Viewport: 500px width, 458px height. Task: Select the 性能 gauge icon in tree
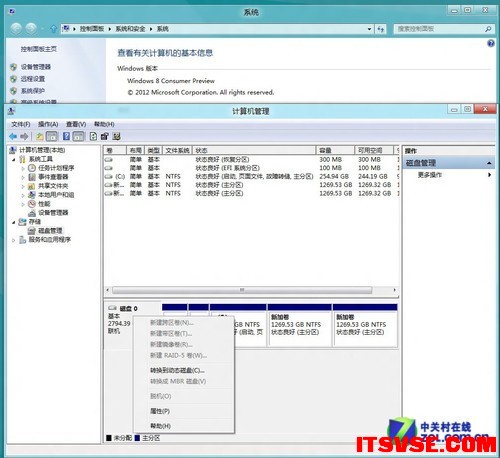(x=32, y=204)
